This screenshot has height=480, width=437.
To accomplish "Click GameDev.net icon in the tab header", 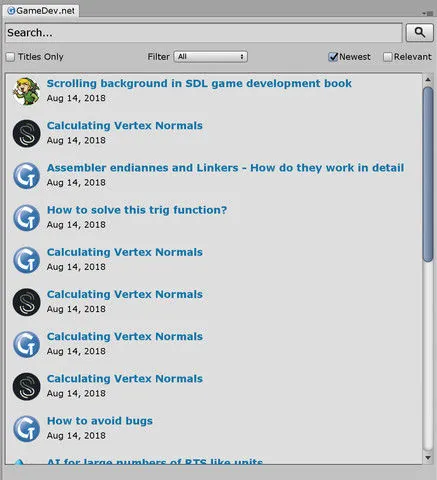I will click(11, 11).
